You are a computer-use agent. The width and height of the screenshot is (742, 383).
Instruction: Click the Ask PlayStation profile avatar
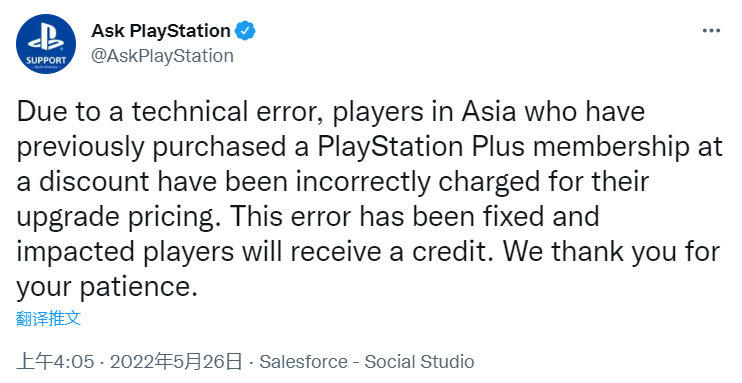46,44
